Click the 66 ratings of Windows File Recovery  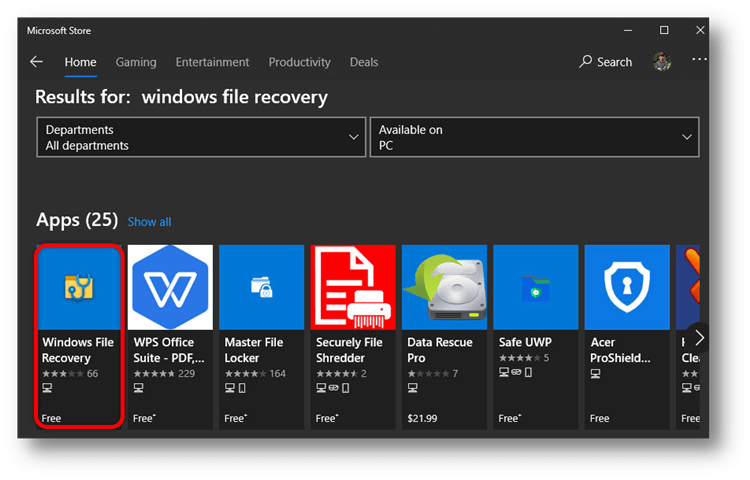pyautogui.click(x=92, y=374)
